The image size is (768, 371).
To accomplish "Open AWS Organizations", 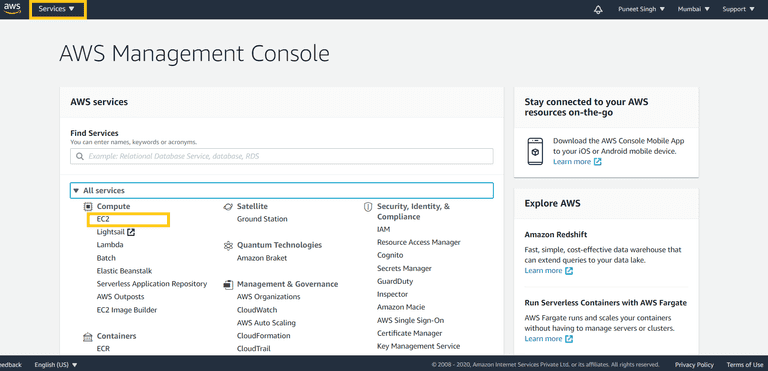I will pos(268,297).
